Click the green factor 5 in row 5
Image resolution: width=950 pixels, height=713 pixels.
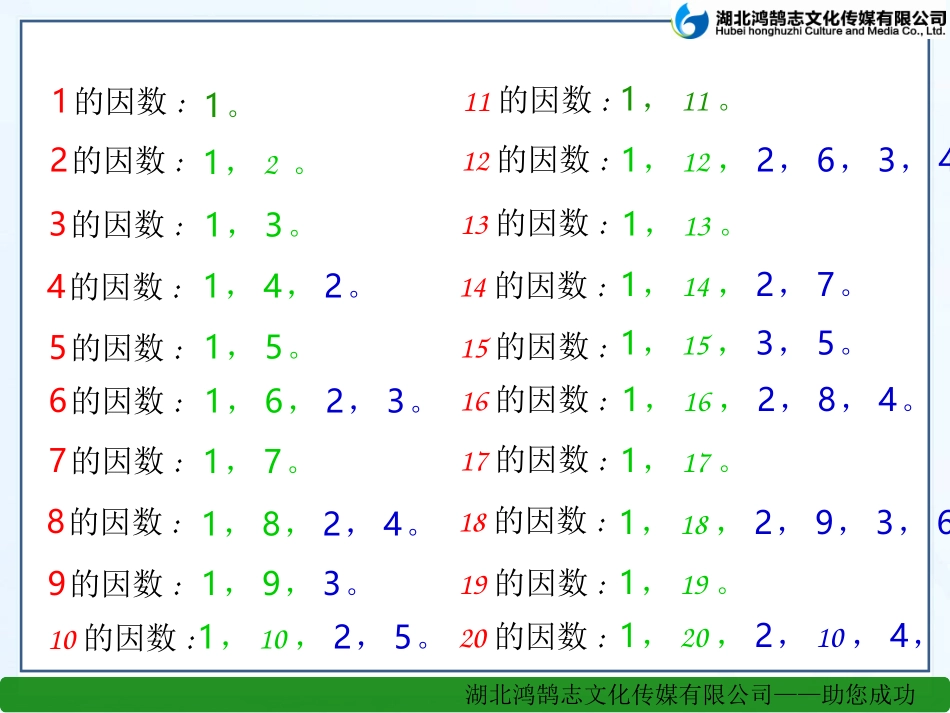(274, 347)
